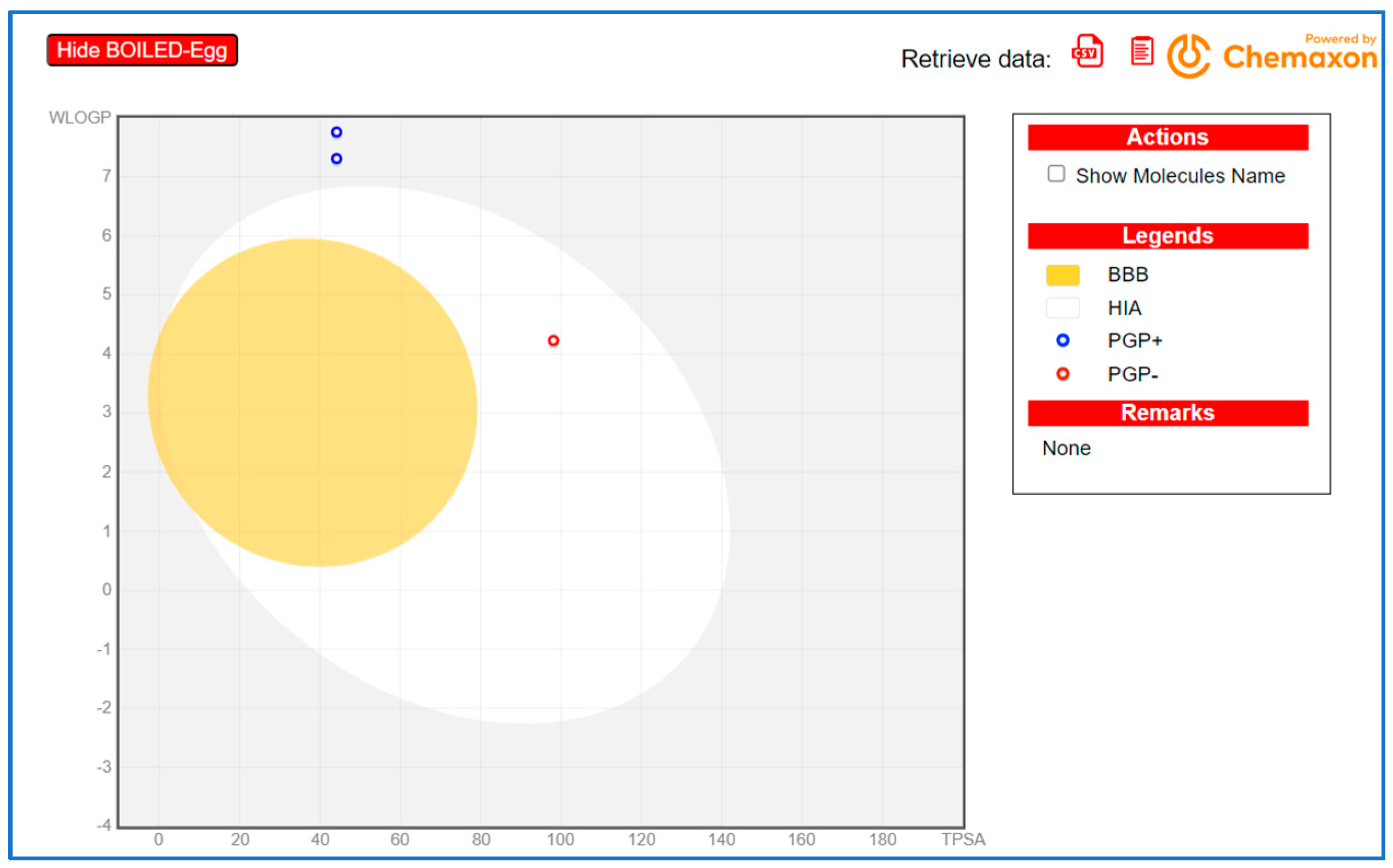Click the text file retrieve icon
The image size is (1393, 868).
[1142, 51]
